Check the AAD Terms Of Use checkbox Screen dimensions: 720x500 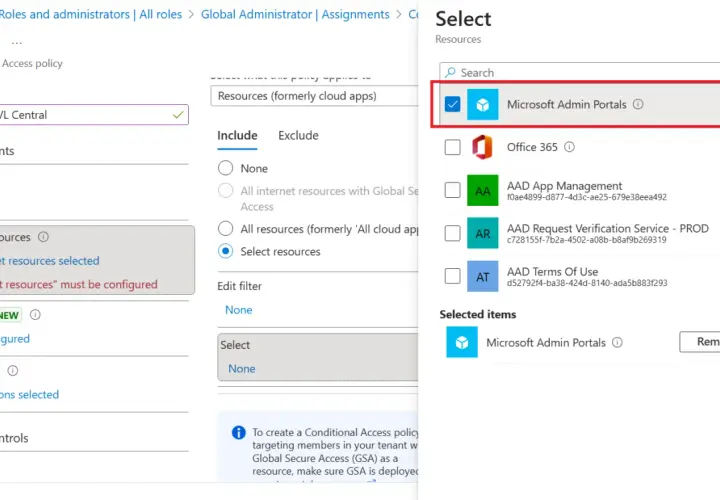452,276
